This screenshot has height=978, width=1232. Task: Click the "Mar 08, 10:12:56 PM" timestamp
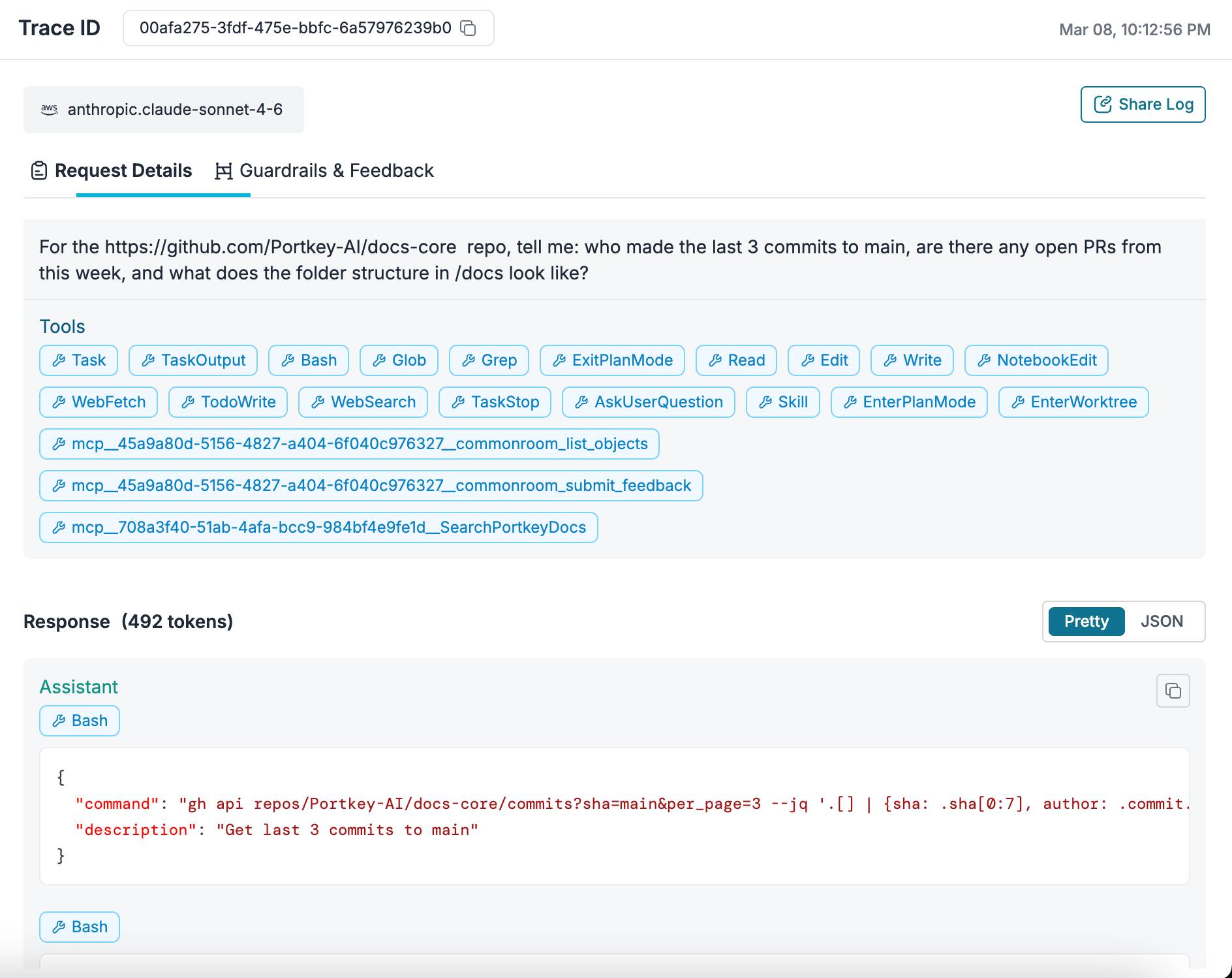pos(1135,29)
